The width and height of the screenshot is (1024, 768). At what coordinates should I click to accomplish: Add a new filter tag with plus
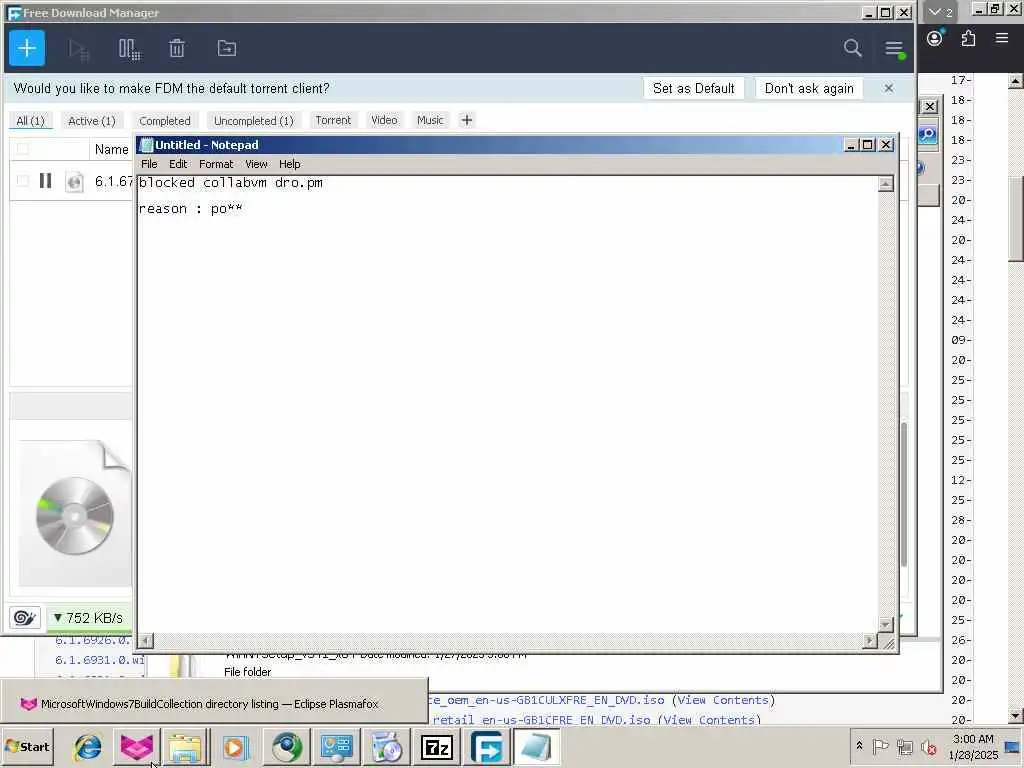466,120
